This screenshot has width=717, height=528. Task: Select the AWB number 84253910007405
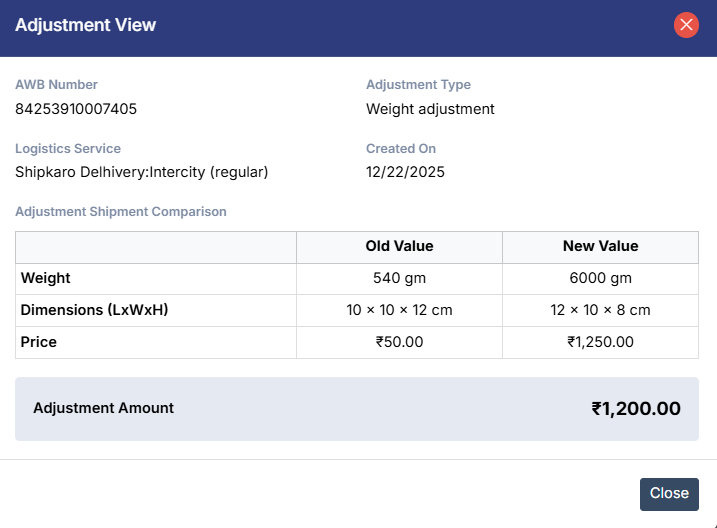point(76,109)
